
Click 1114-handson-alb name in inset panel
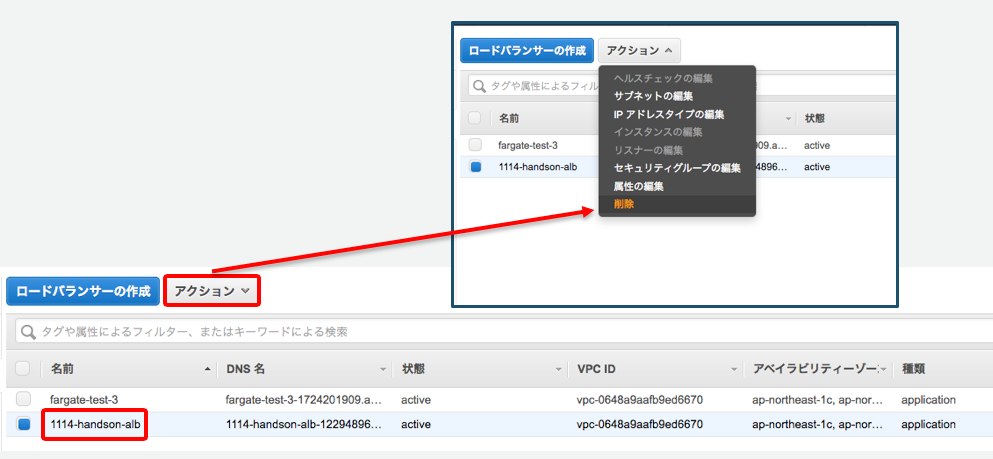click(538, 167)
